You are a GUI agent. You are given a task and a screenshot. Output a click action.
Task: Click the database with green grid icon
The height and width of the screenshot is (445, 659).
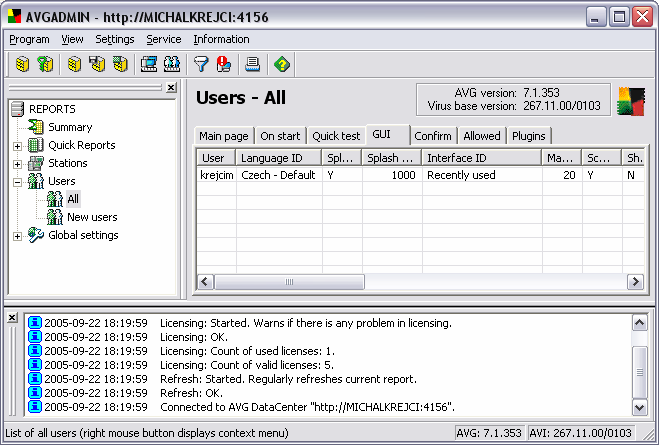[120, 64]
